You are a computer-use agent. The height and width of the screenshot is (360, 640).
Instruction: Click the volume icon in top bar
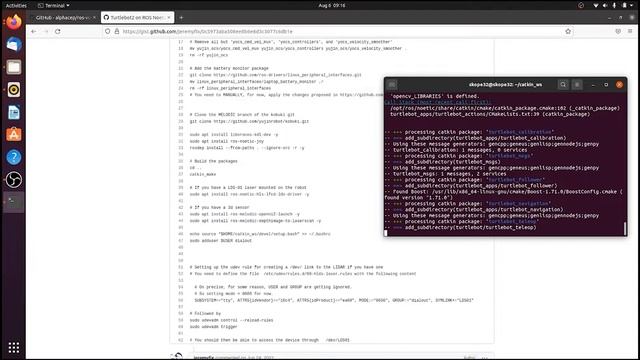[x=604, y=5]
